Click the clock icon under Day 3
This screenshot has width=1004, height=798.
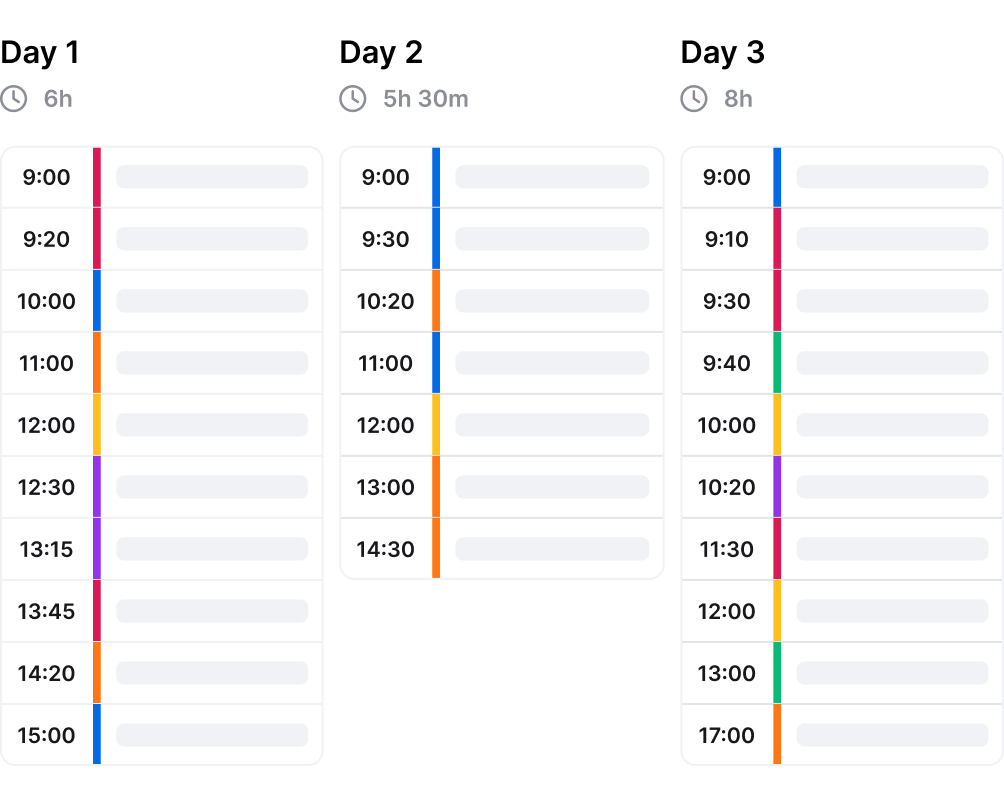point(694,99)
